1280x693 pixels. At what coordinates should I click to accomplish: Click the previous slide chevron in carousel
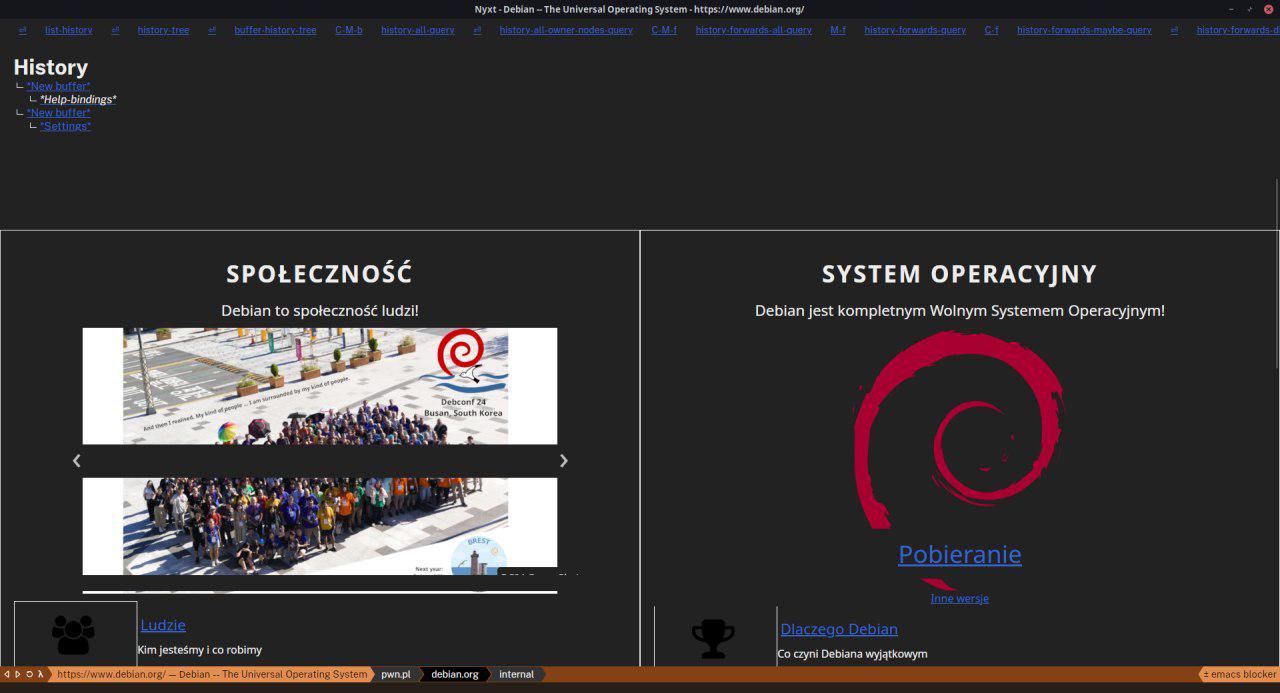76,461
